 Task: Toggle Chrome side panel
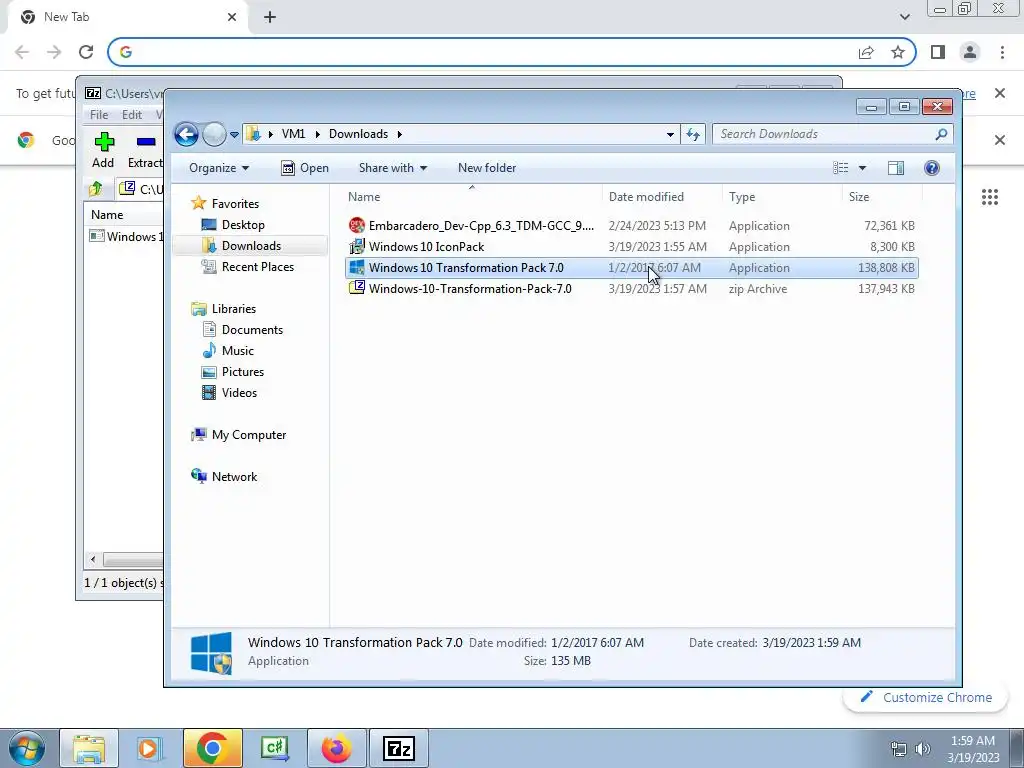[x=938, y=52]
